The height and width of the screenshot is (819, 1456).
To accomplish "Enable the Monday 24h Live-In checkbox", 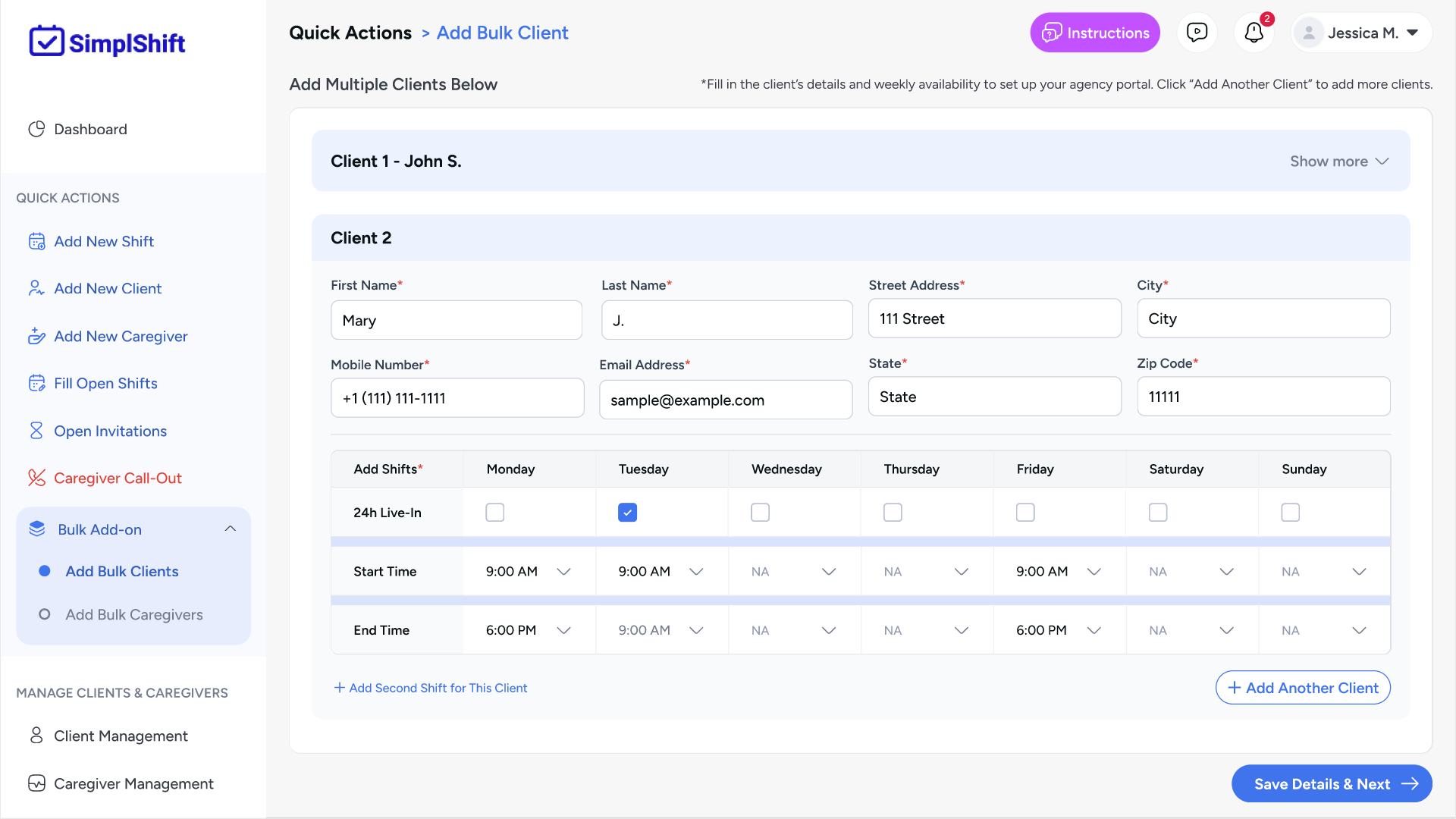I will (494, 512).
